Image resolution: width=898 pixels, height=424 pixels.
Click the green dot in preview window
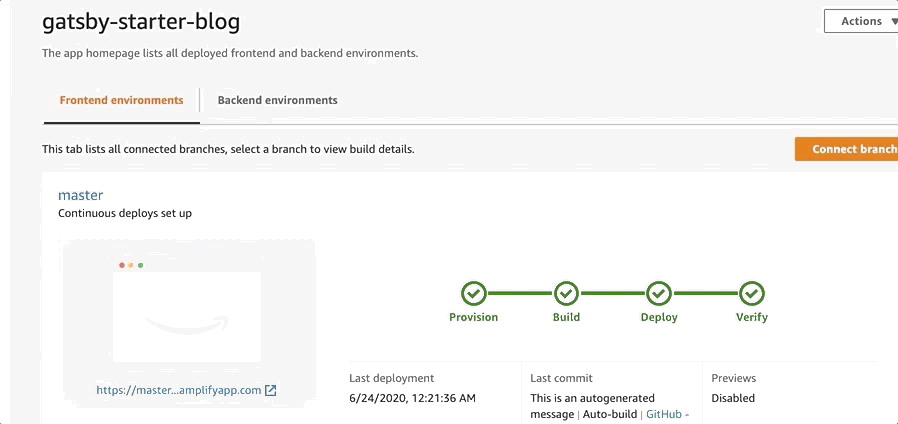point(140,265)
